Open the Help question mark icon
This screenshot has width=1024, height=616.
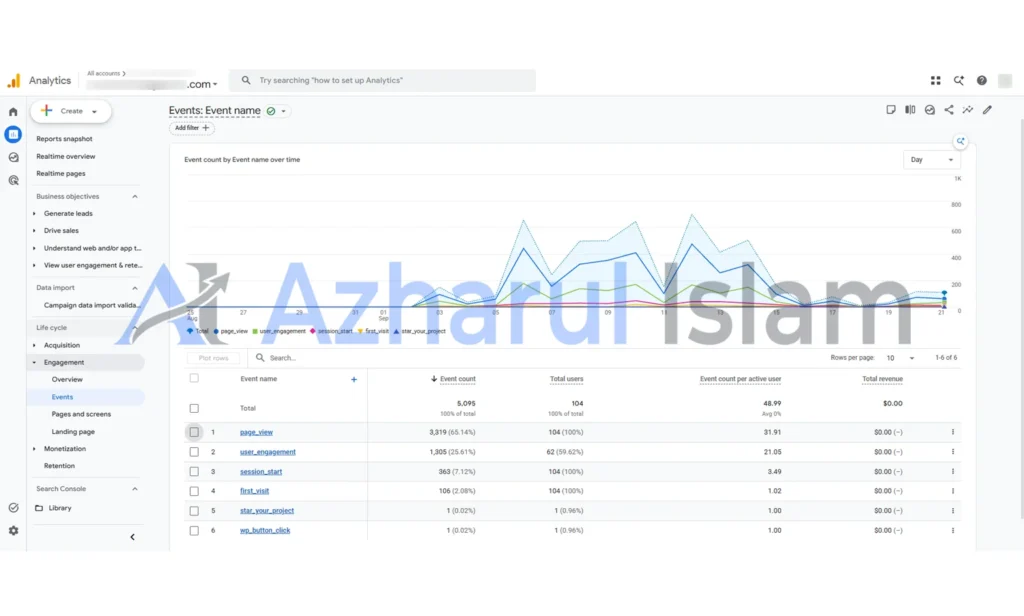(982, 80)
